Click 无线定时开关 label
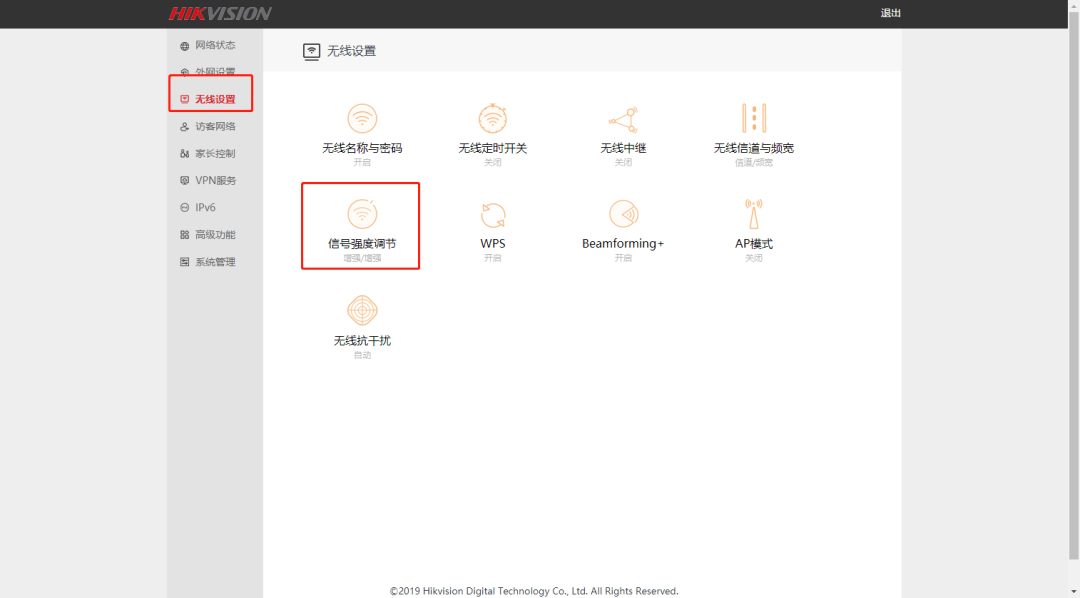The width and height of the screenshot is (1080, 598). click(492, 148)
